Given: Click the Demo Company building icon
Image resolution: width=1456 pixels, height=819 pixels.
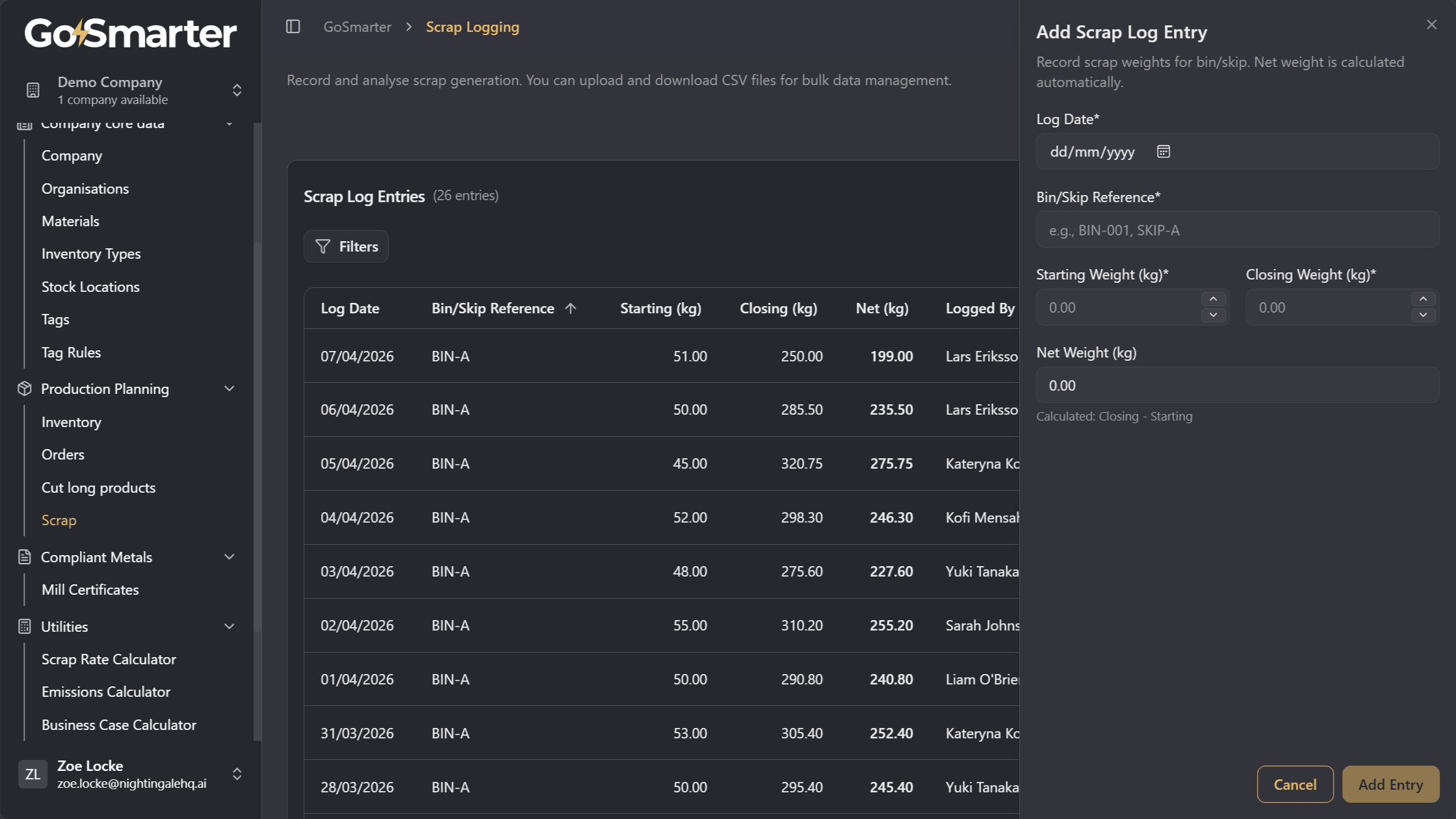Looking at the screenshot, I should tap(33, 90).
